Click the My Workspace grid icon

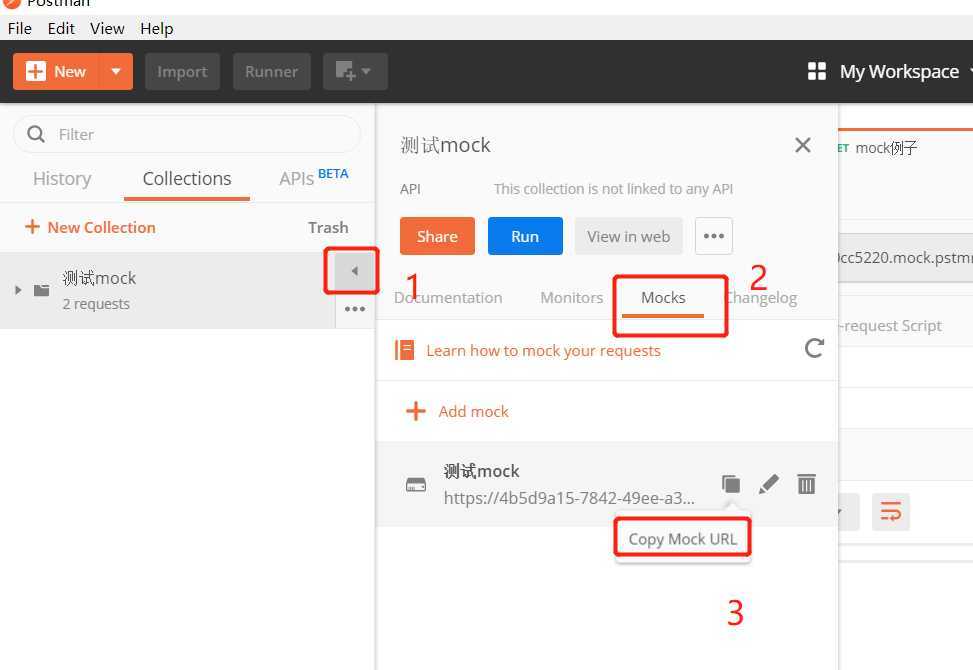click(817, 71)
